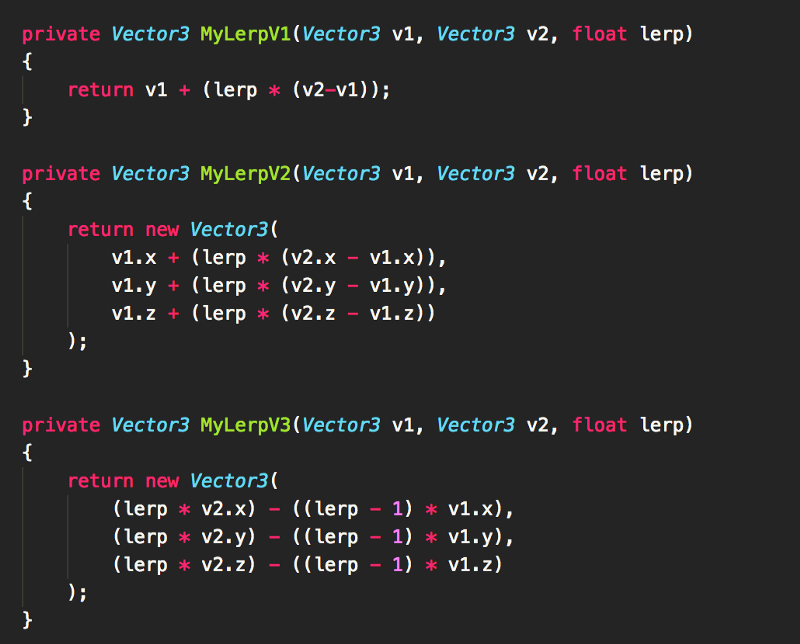Click v2.x in the MyLerpV3 body

click(223, 509)
